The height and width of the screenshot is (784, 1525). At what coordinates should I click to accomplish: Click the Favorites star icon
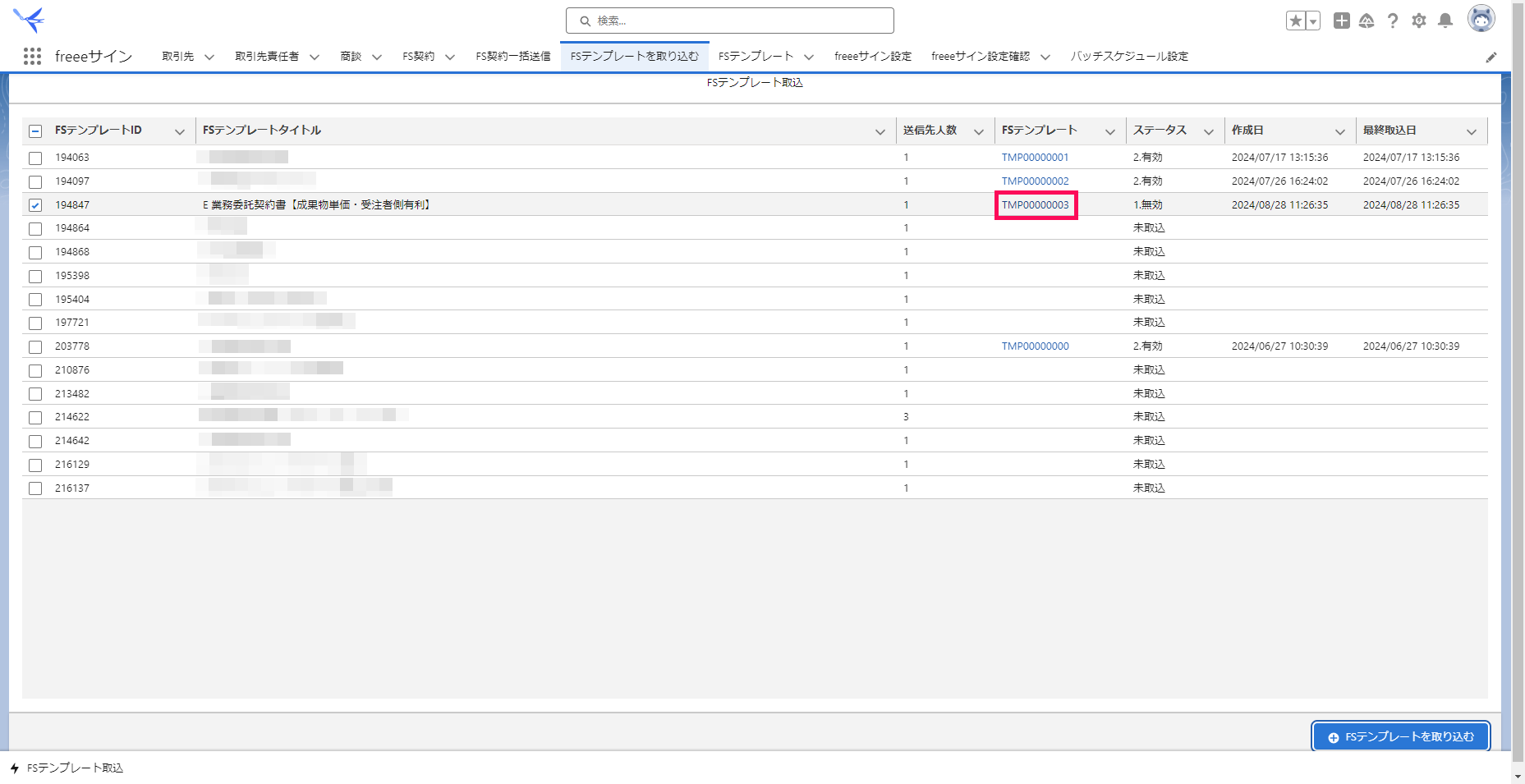1296,21
